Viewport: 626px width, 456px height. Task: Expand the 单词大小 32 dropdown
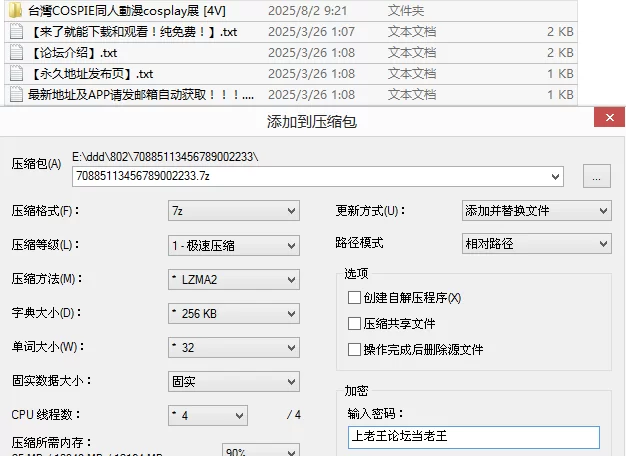pos(234,347)
